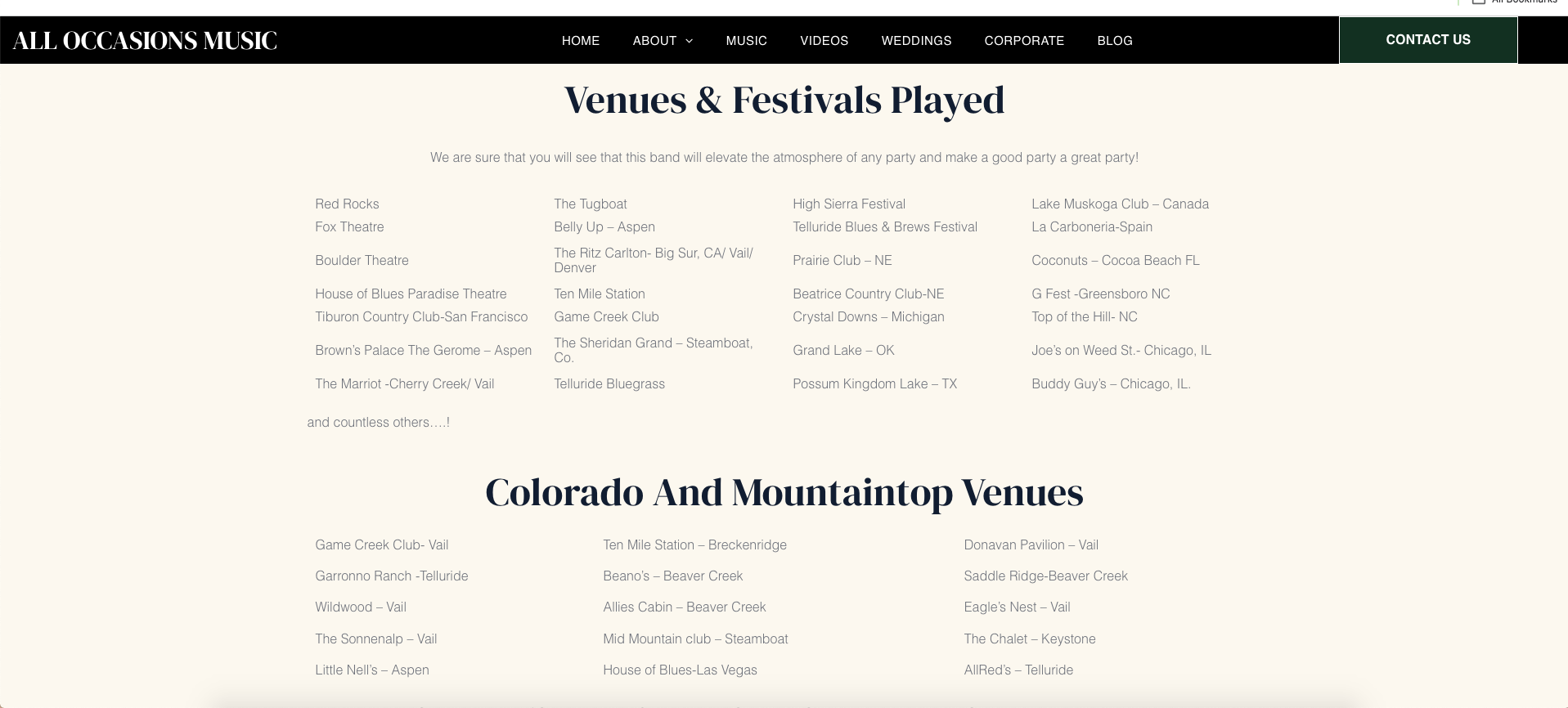Click Brown's Palace The Gerome – Aspen
Image resolution: width=1568 pixels, height=708 pixels.
click(x=423, y=350)
